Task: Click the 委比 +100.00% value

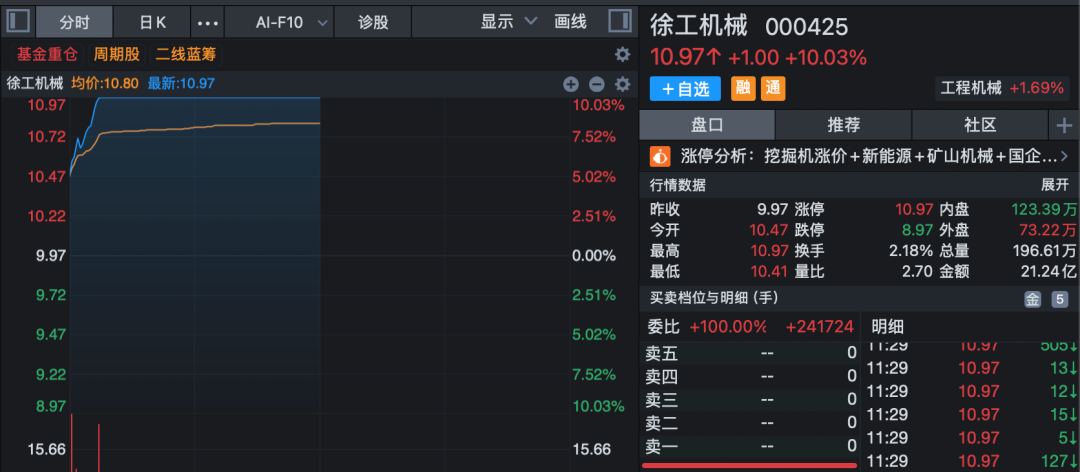Action: click(728, 326)
